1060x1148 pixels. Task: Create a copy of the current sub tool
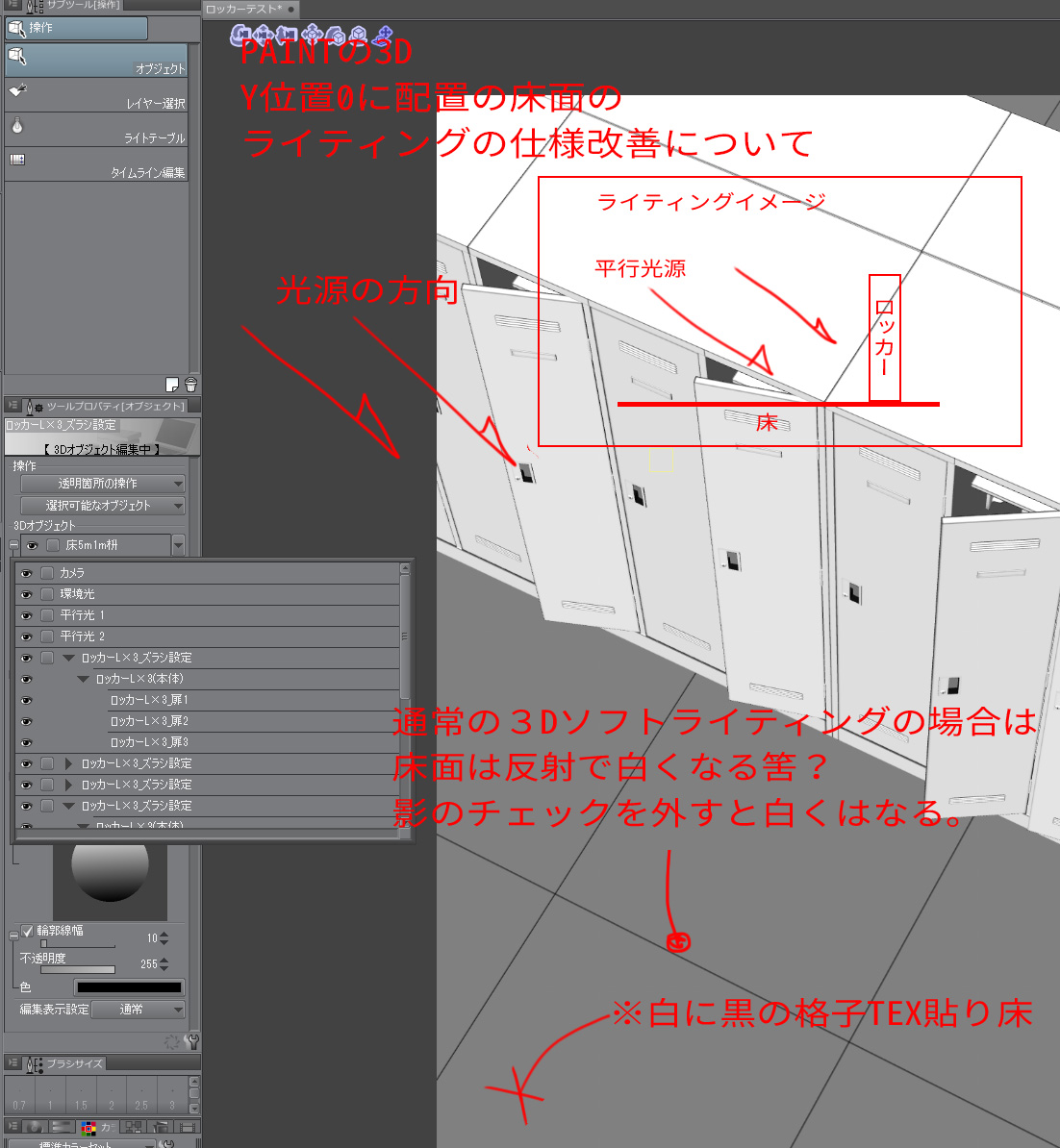[x=172, y=385]
